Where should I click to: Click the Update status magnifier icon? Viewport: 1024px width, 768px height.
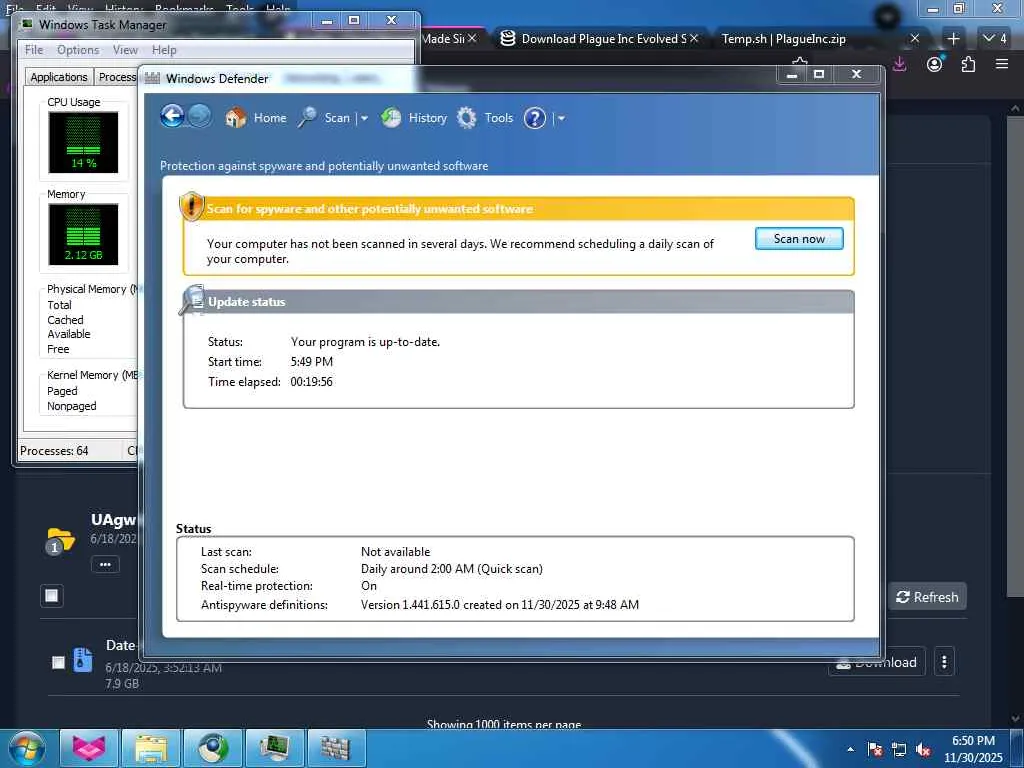[192, 300]
